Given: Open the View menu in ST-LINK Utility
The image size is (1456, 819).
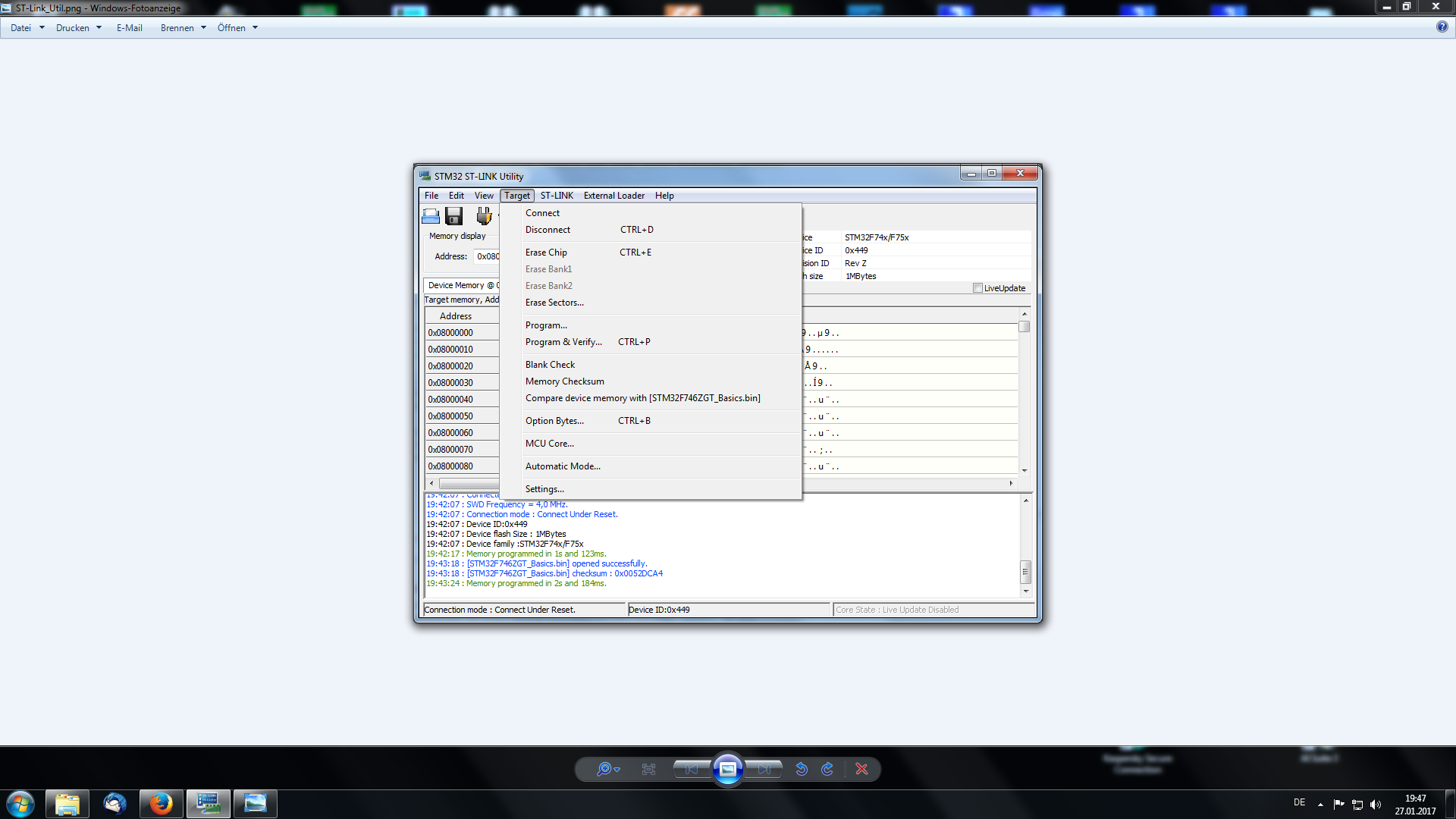Looking at the screenshot, I should (484, 196).
